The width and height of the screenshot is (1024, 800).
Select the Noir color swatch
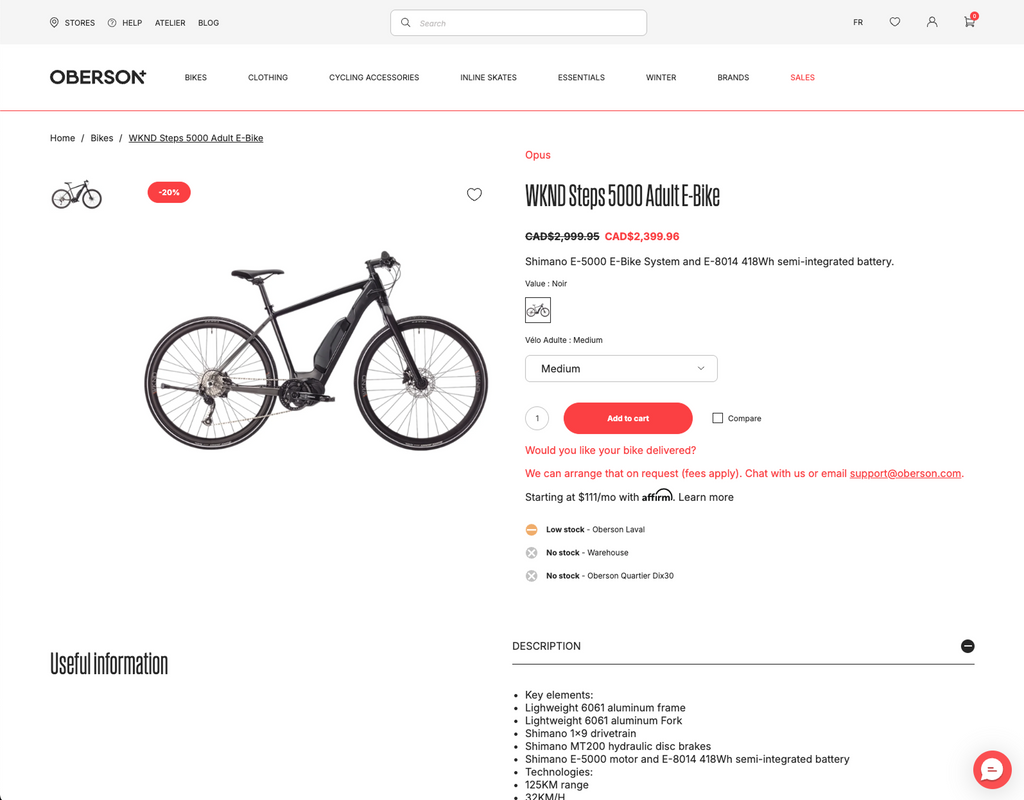538,310
